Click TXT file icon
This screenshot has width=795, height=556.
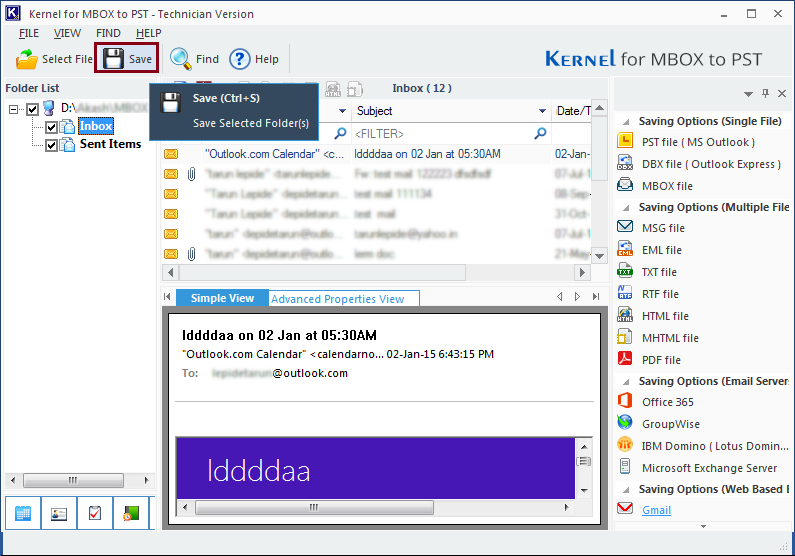[625, 271]
